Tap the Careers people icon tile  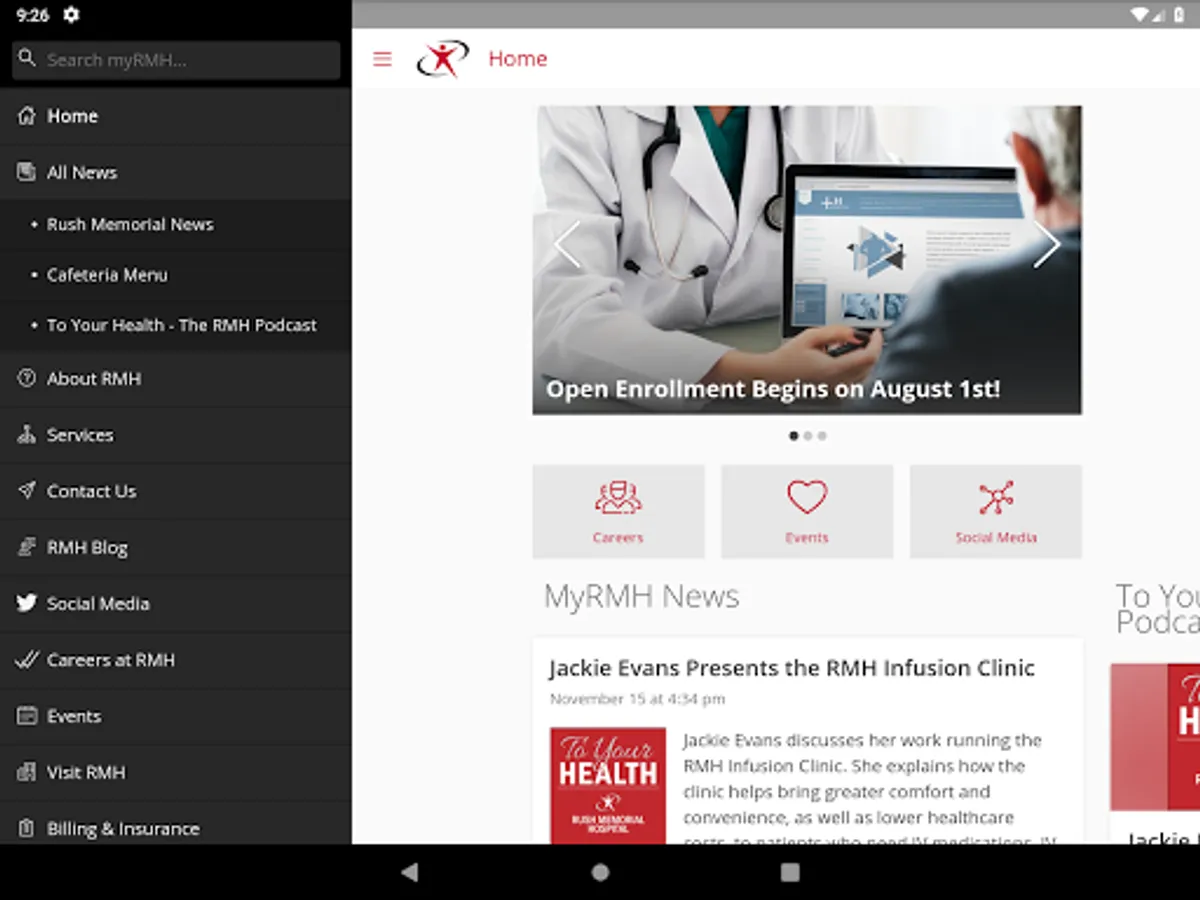pyautogui.click(x=618, y=511)
